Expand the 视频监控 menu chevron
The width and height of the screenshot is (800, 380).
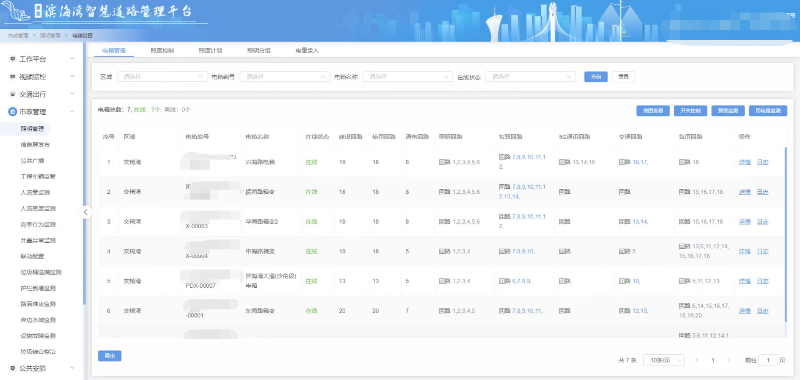click(x=72, y=77)
